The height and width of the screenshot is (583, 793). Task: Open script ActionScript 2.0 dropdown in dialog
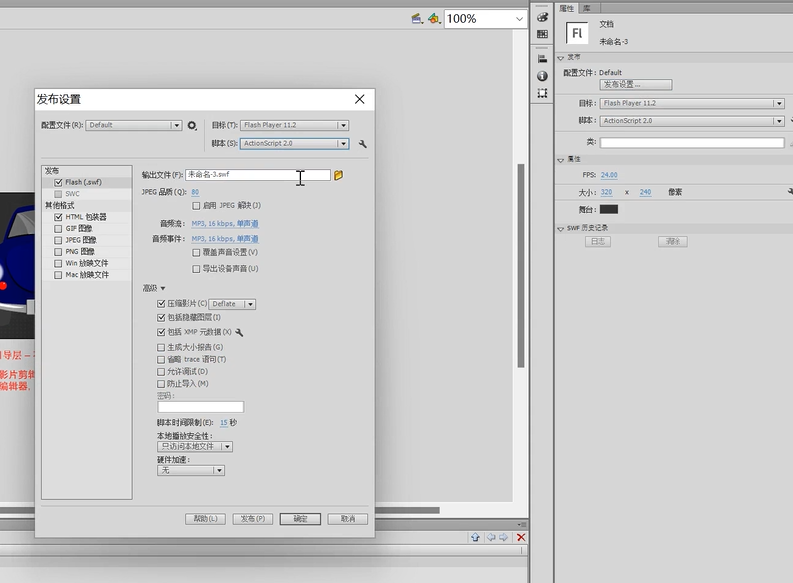click(294, 144)
